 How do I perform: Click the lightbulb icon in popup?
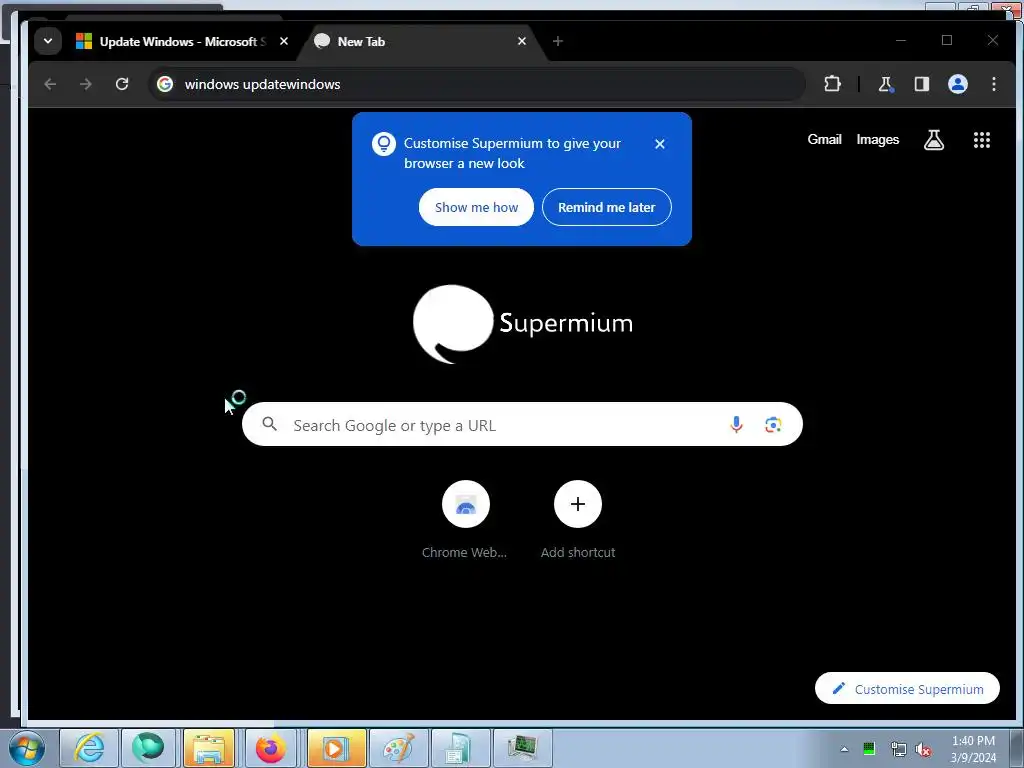(x=384, y=144)
